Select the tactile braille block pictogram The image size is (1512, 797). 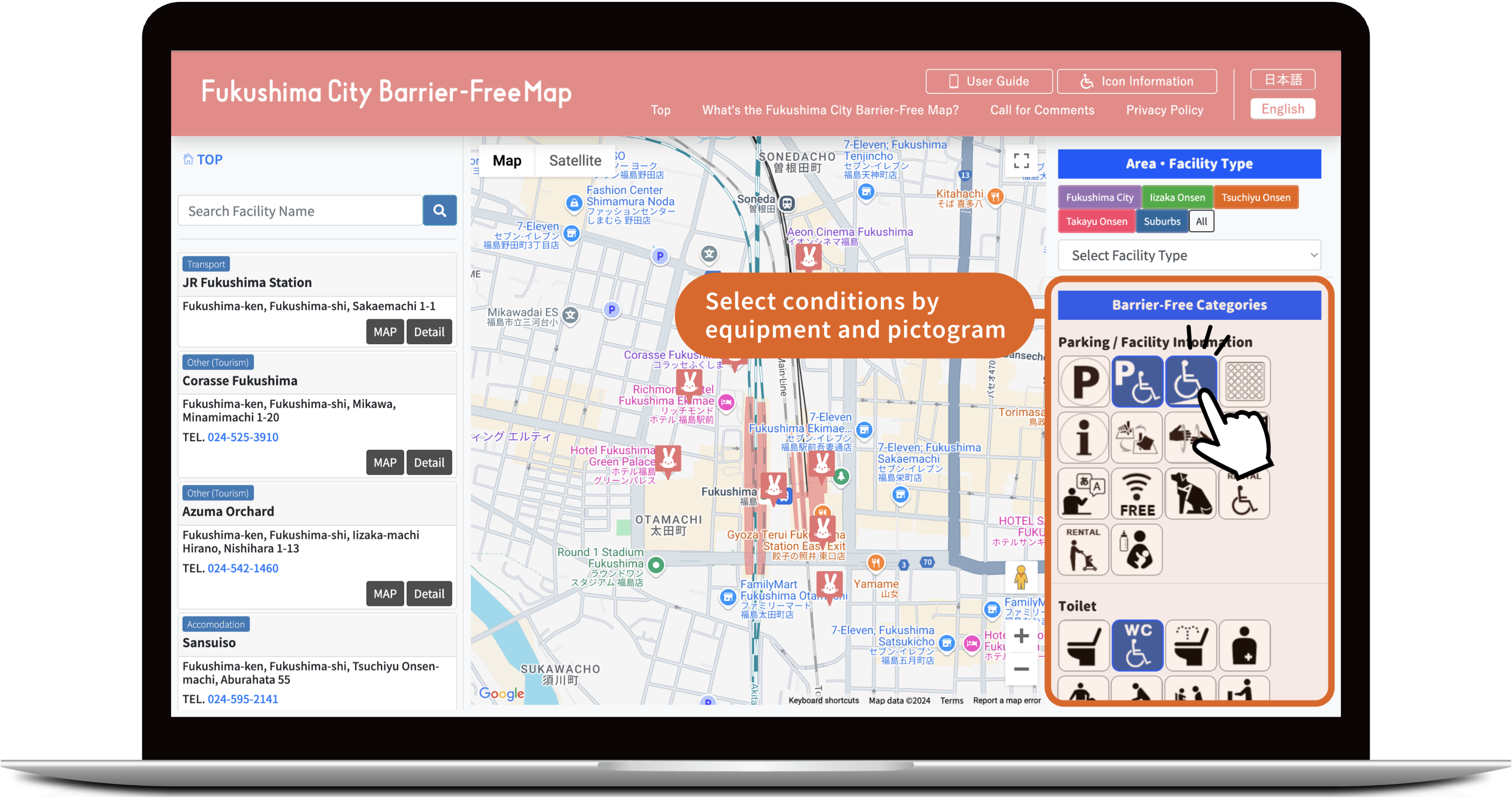1244,382
